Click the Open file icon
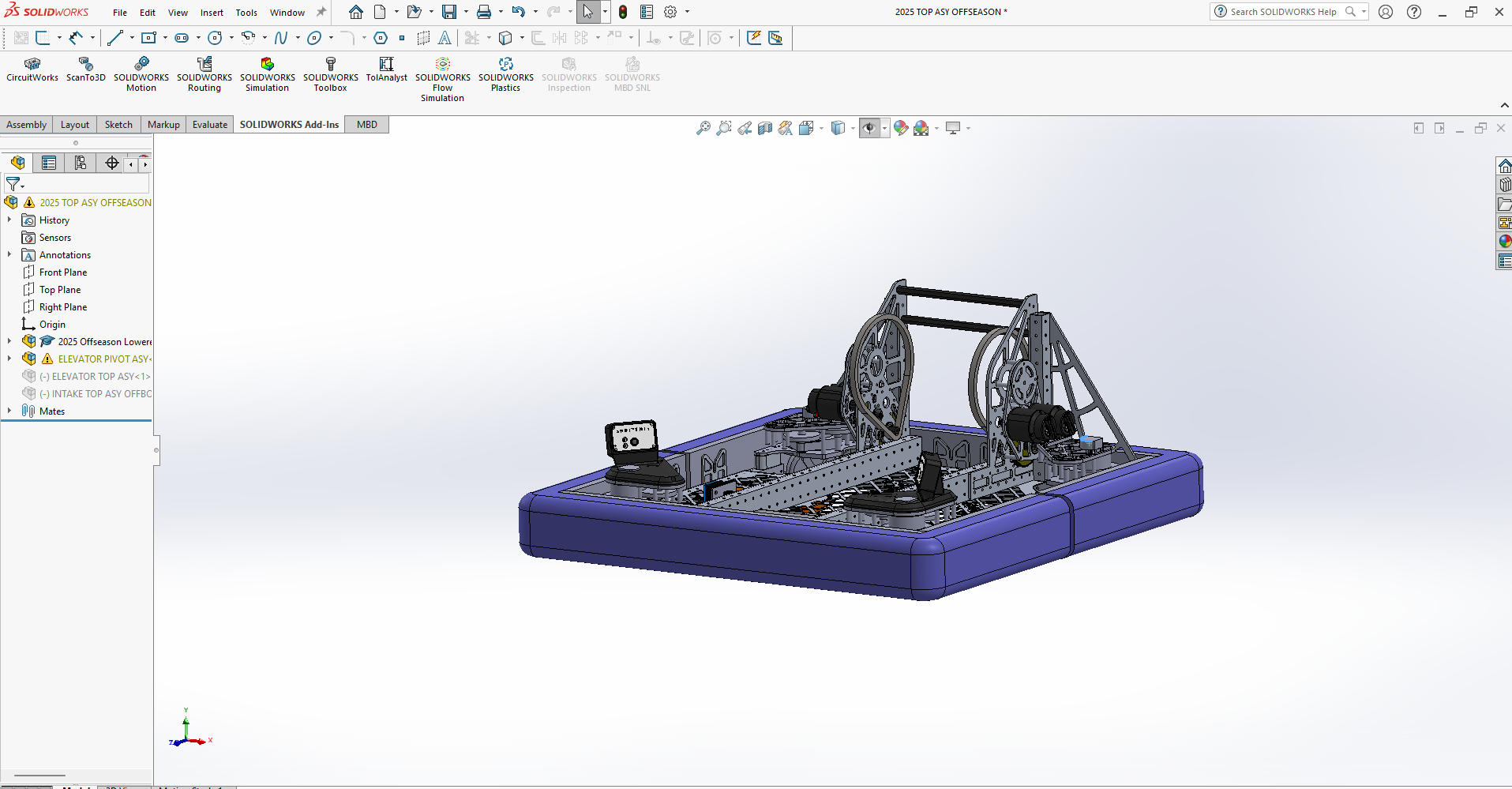The height and width of the screenshot is (789, 1512). coord(414,12)
